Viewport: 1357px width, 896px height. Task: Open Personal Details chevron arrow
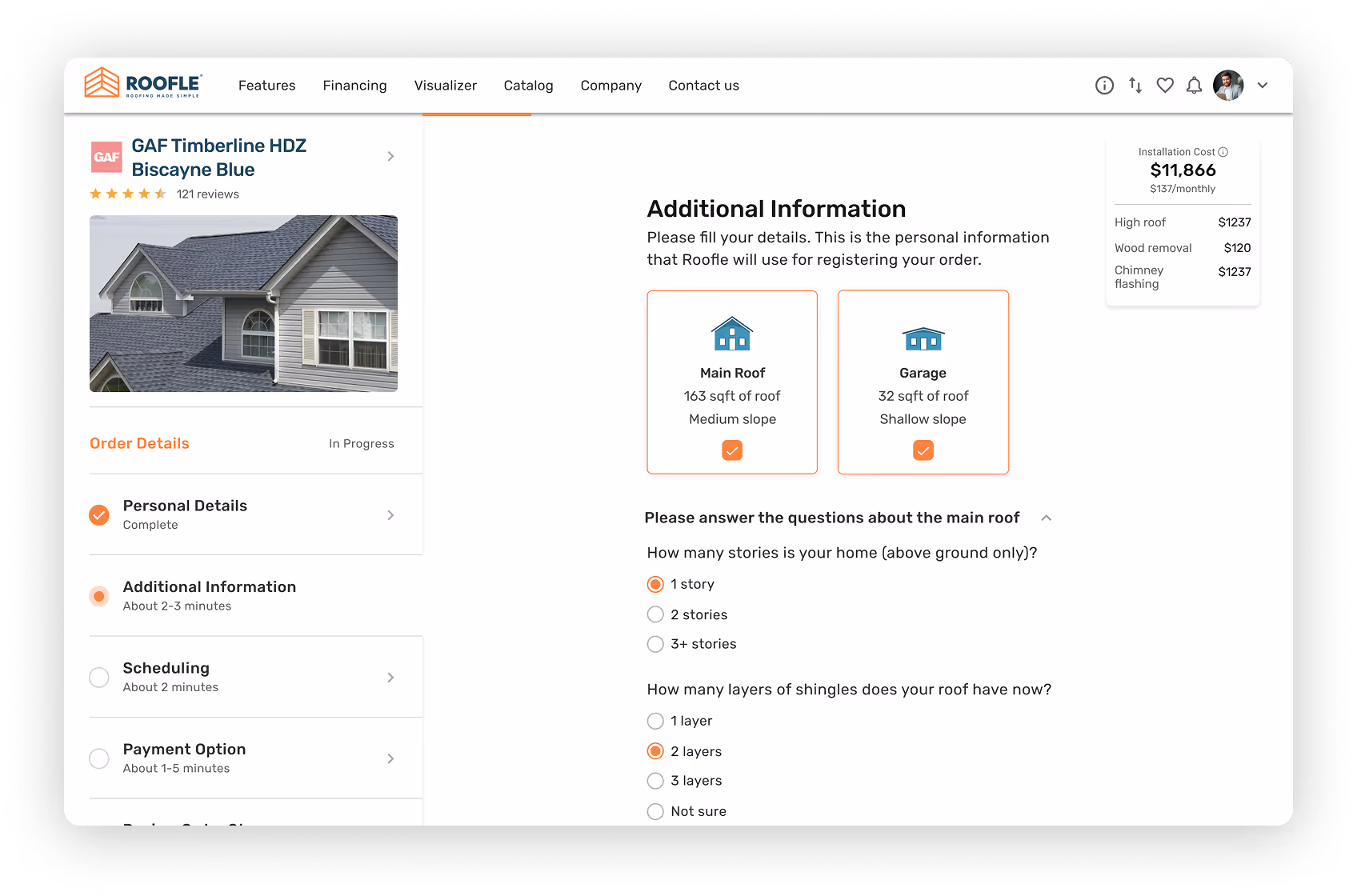click(390, 515)
